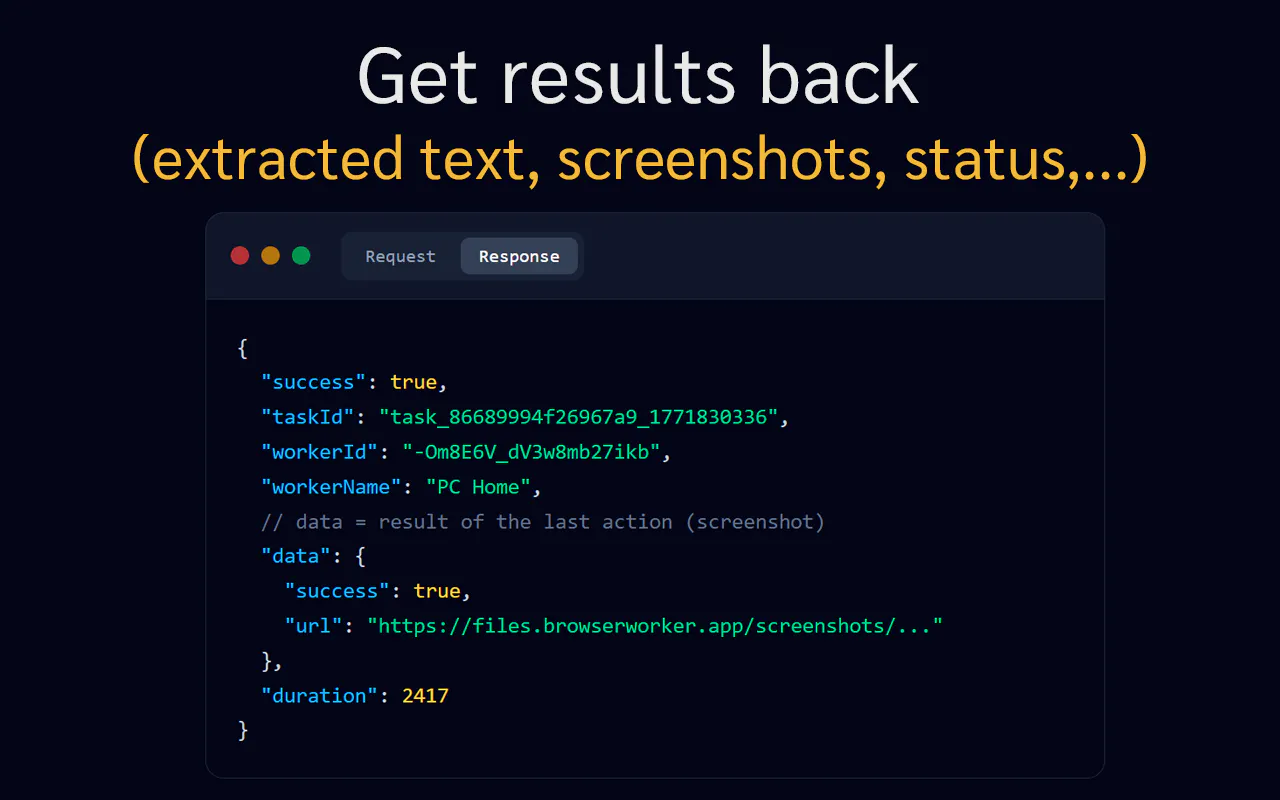Click the "taskId" key
Viewport: 1280px width, 800px height.
[x=308, y=417]
